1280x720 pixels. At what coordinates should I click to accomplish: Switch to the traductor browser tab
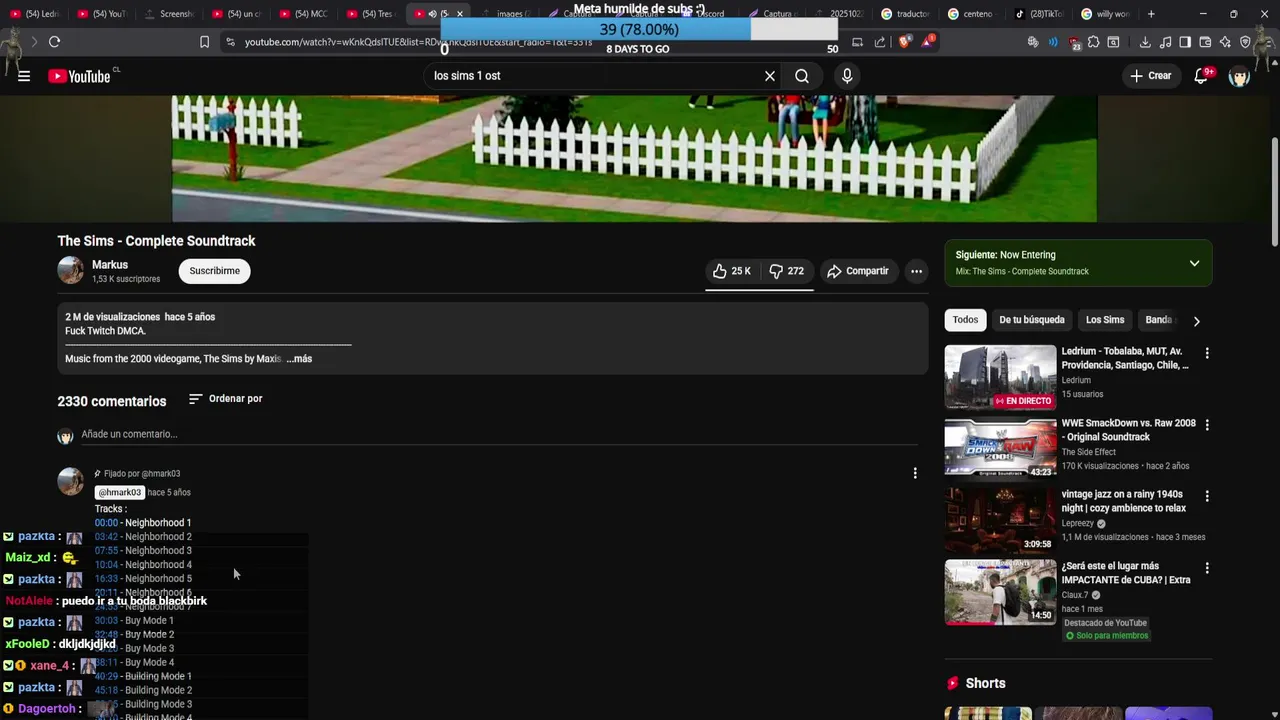(906, 14)
